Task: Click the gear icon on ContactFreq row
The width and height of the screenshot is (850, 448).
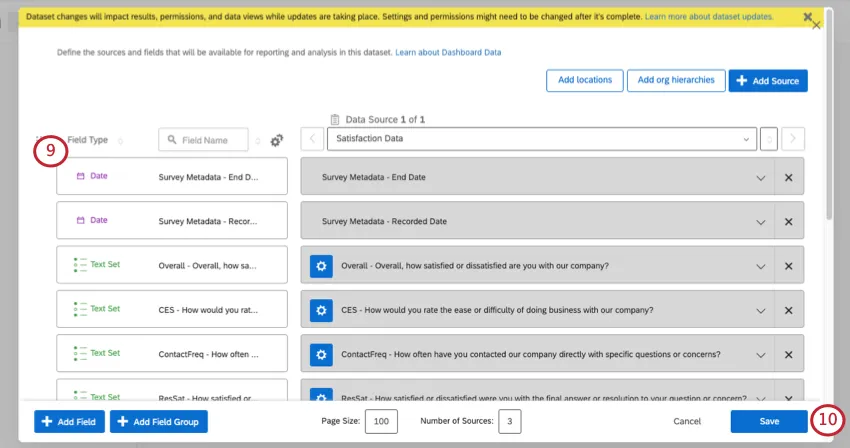Action: coord(321,354)
